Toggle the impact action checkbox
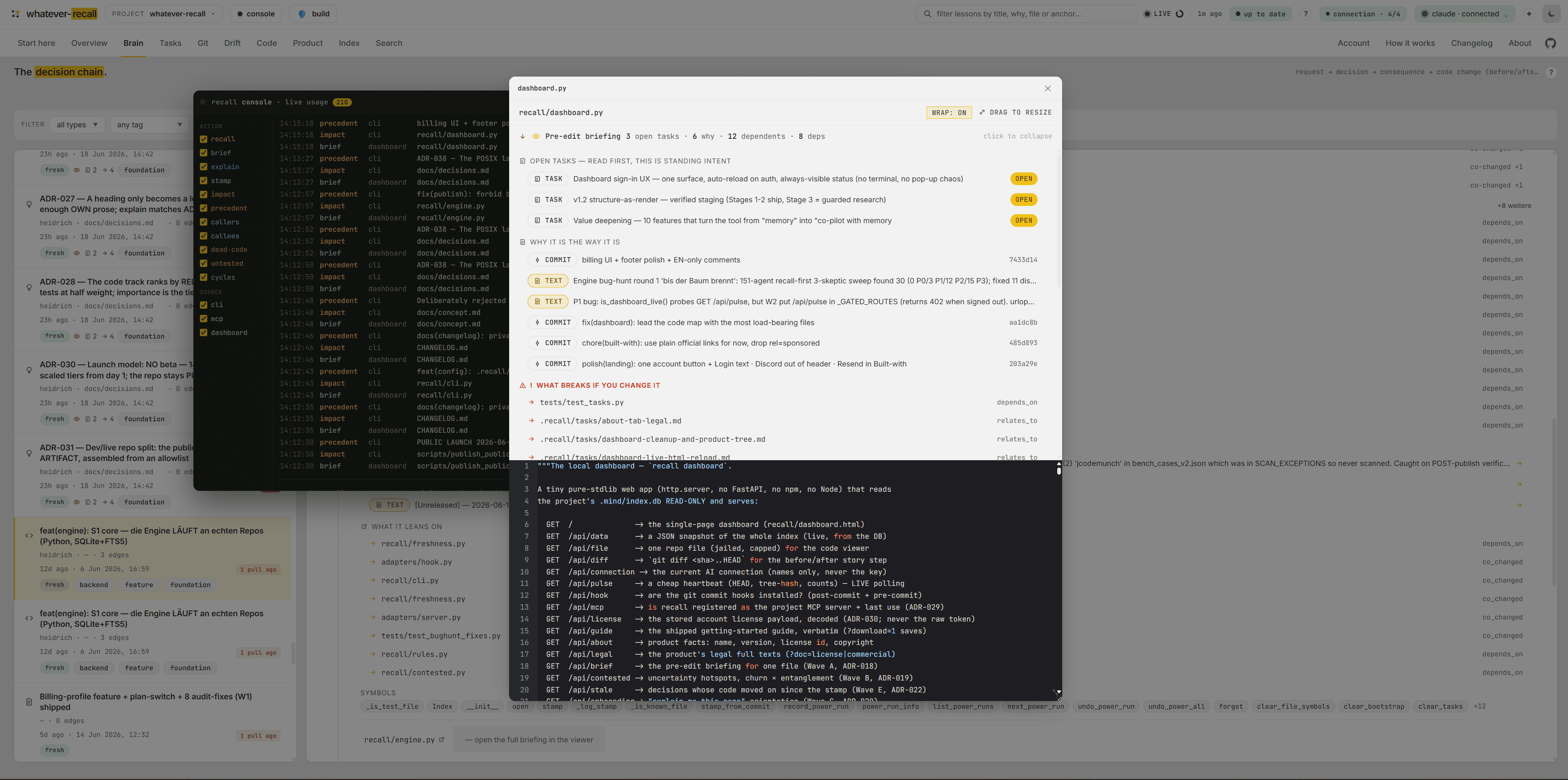 203,194
